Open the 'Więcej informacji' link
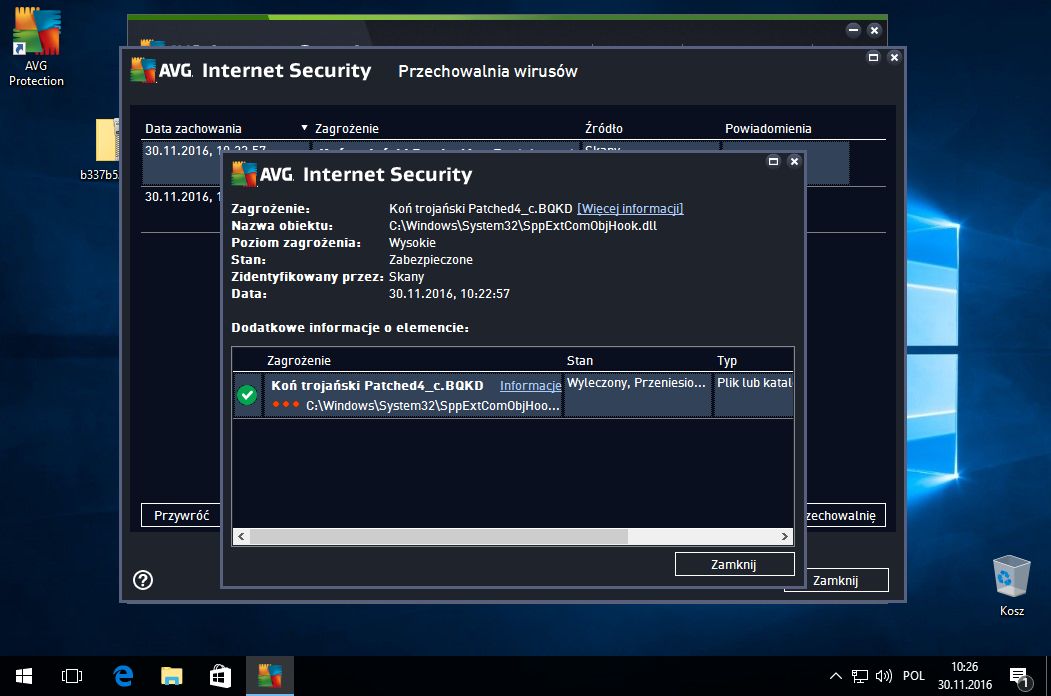This screenshot has height=696, width=1051. [x=629, y=208]
